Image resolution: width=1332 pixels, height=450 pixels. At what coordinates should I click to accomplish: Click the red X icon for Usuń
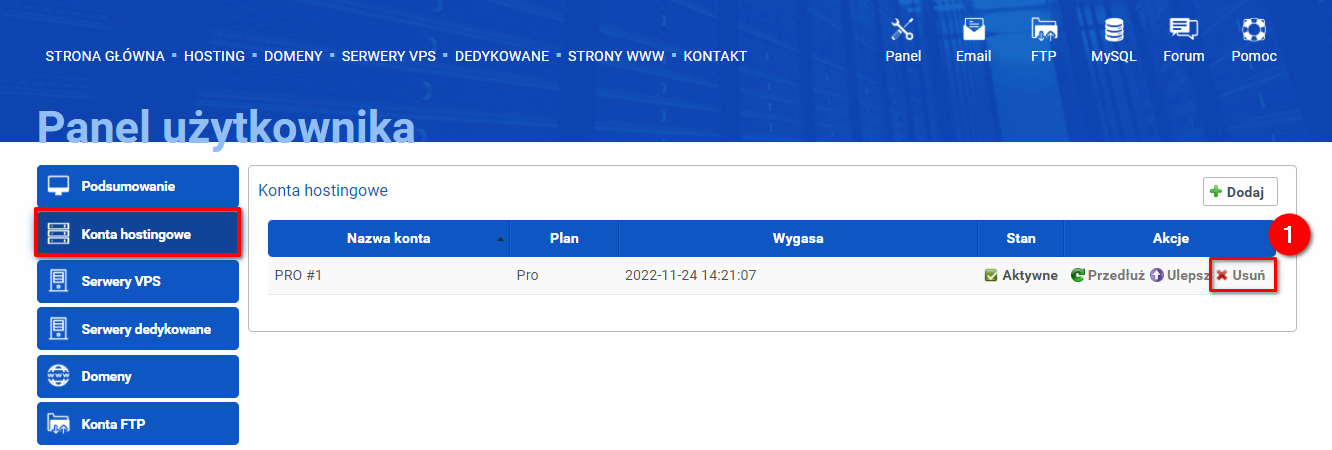coord(1222,275)
